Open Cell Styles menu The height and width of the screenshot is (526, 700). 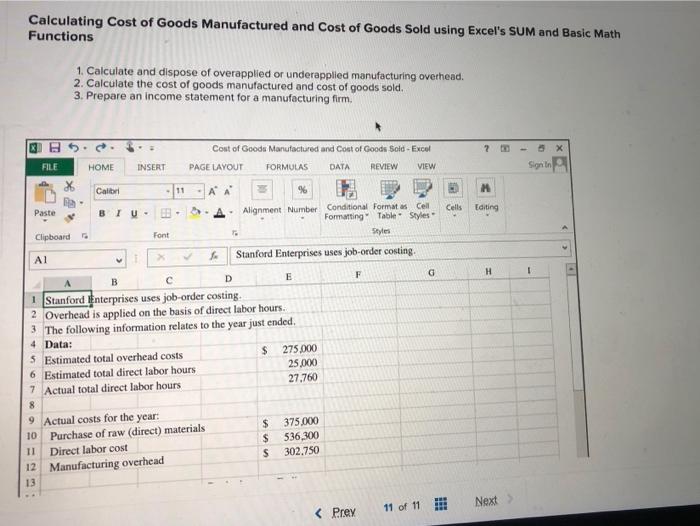[422, 199]
